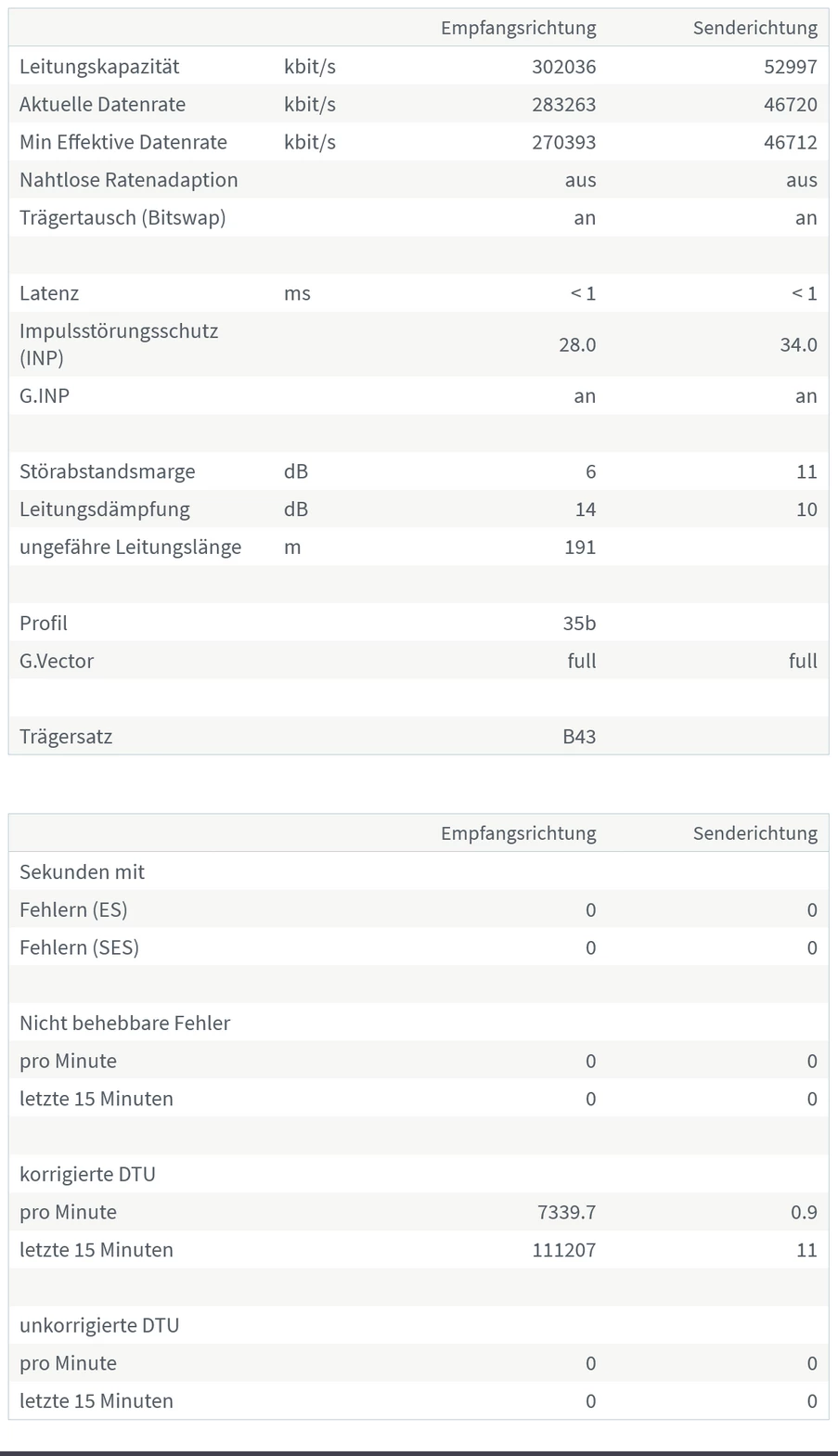Click the G.Vector row label
Image resolution: width=838 pixels, height=1456 pixels.
tap(57, 662)
